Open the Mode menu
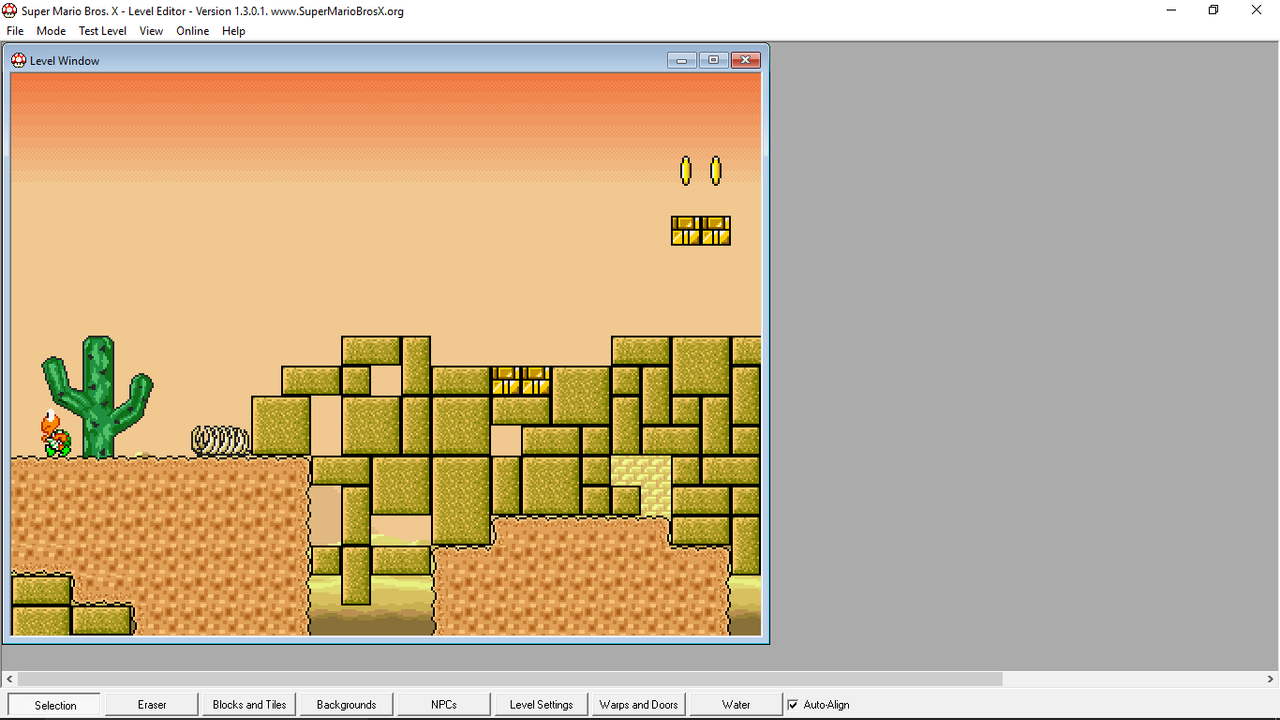The width and height of the screenshot is (1280, 720). pyautogui.click(x=50, y=31)
